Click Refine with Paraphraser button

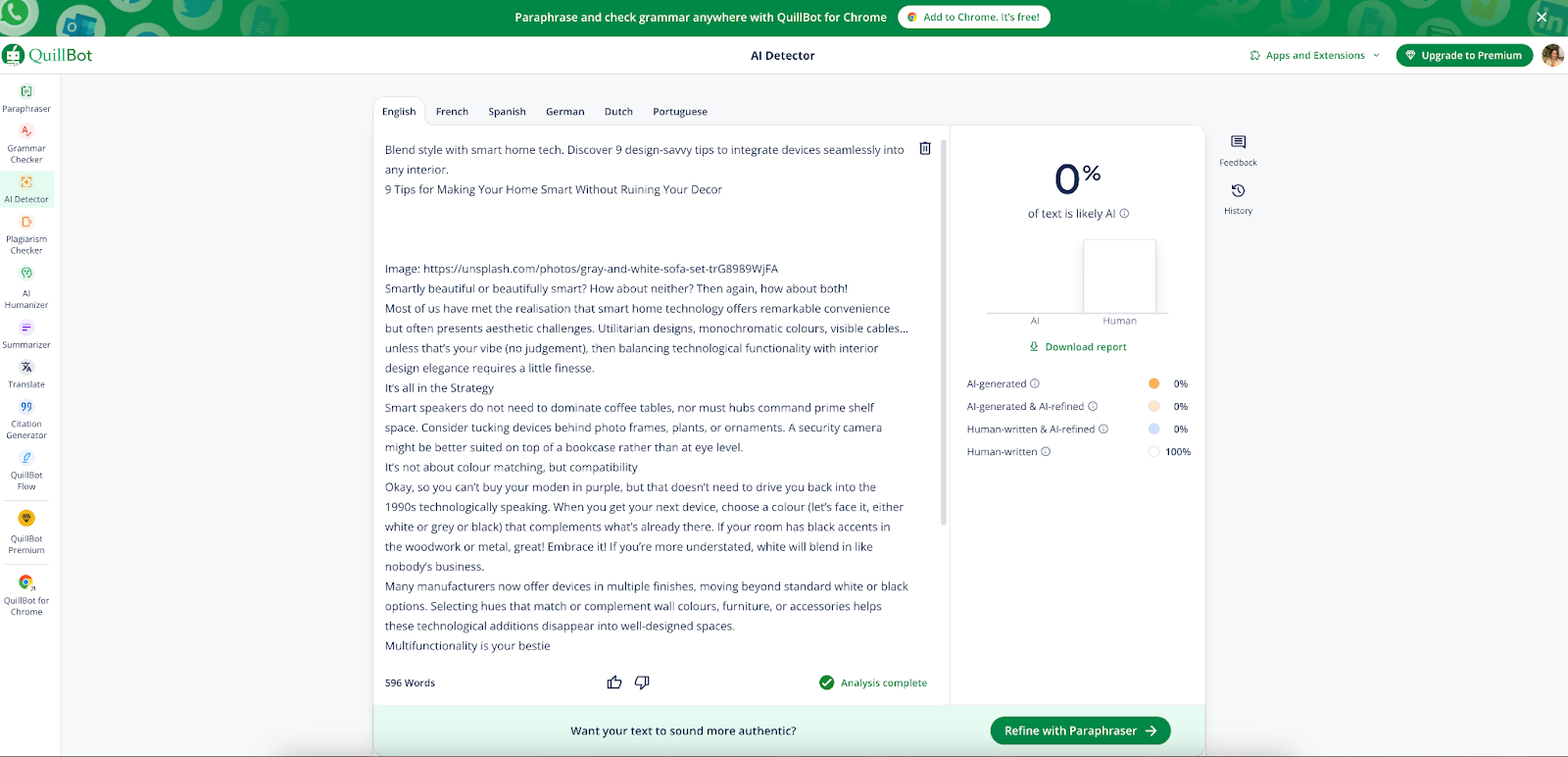1080,731
